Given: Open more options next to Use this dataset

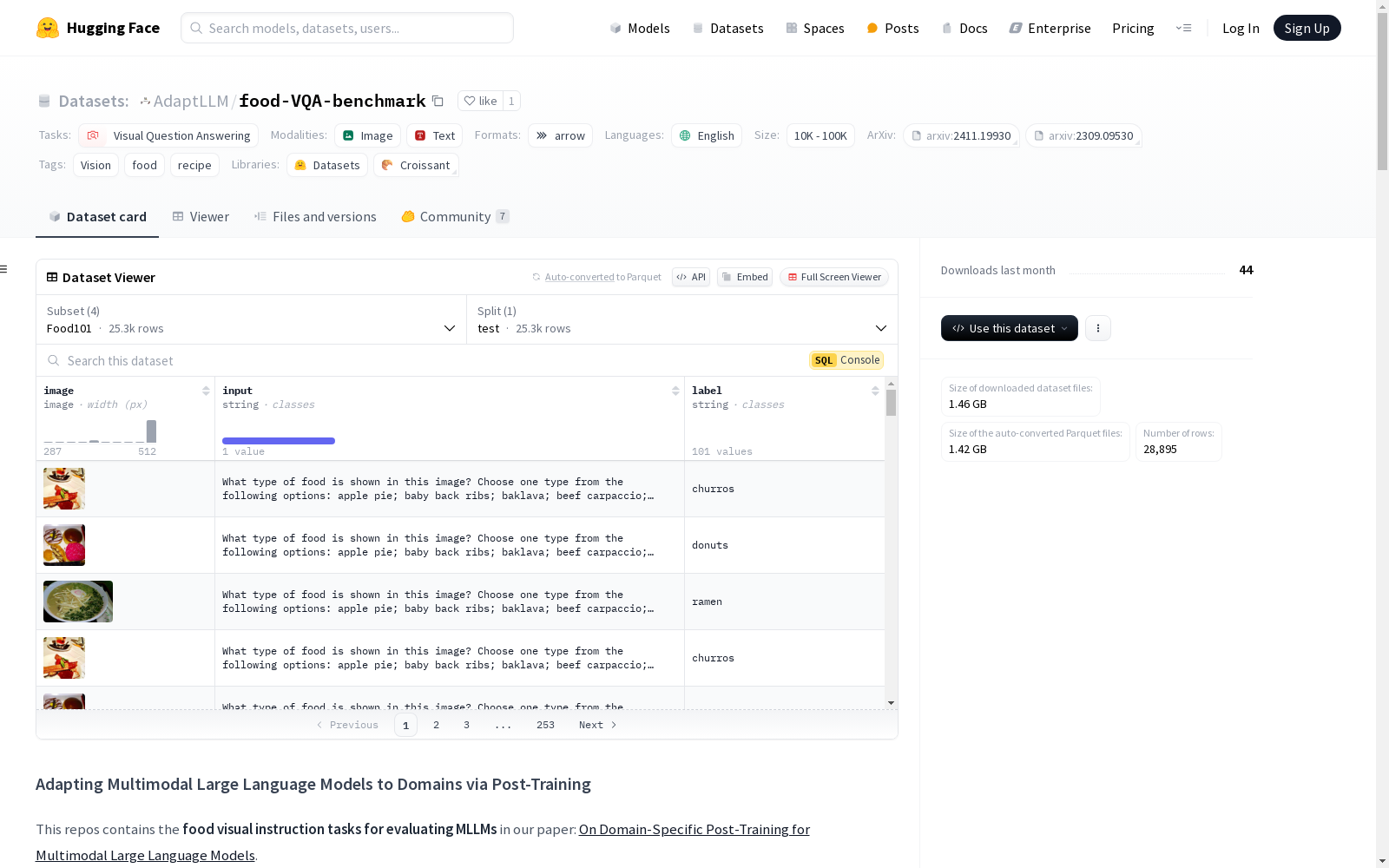Looking at the screenshot, I should pyautogui.click(x=1098, y=328).
